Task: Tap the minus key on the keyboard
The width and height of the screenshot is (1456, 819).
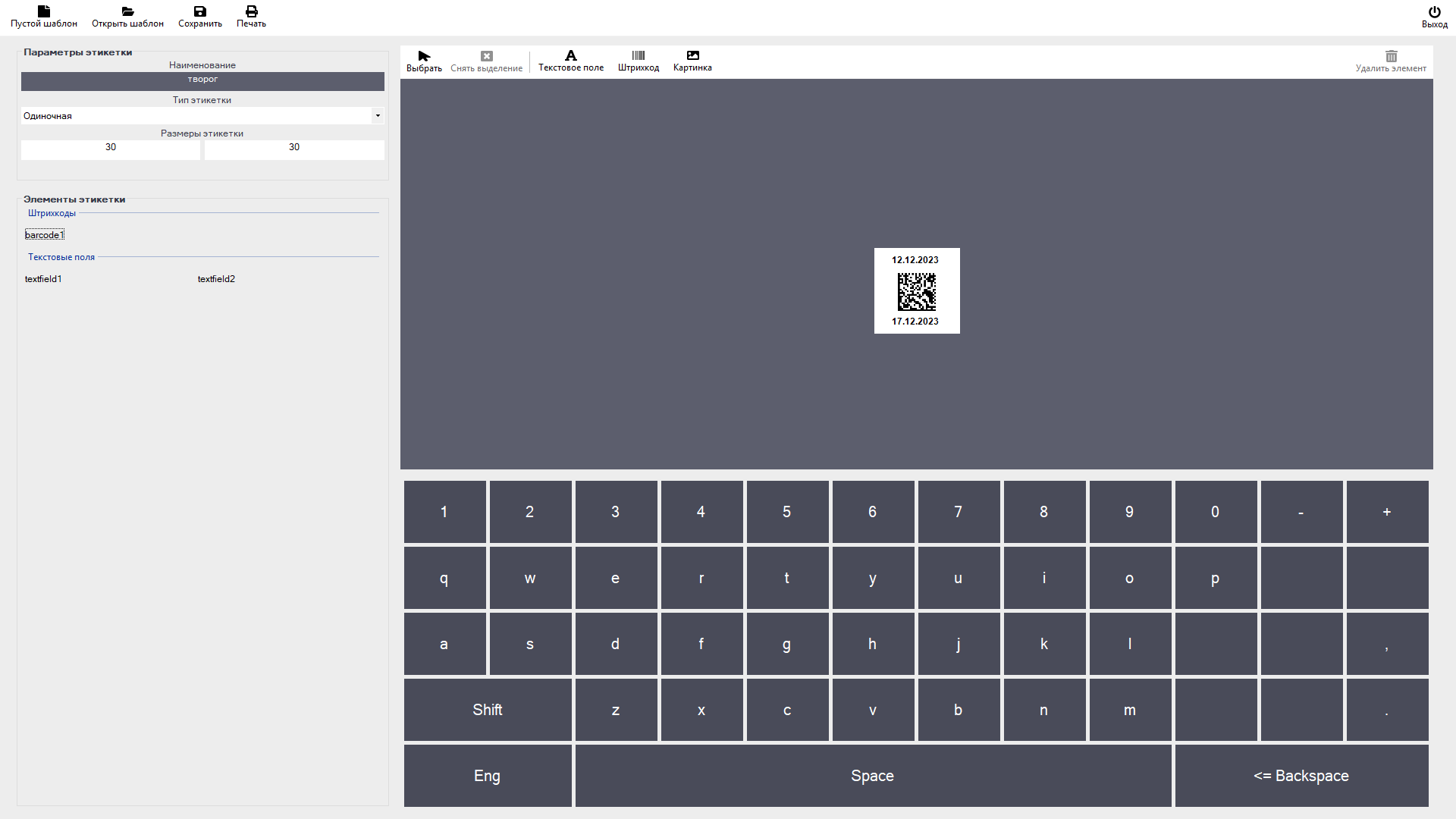Action: pos(1302,512)
